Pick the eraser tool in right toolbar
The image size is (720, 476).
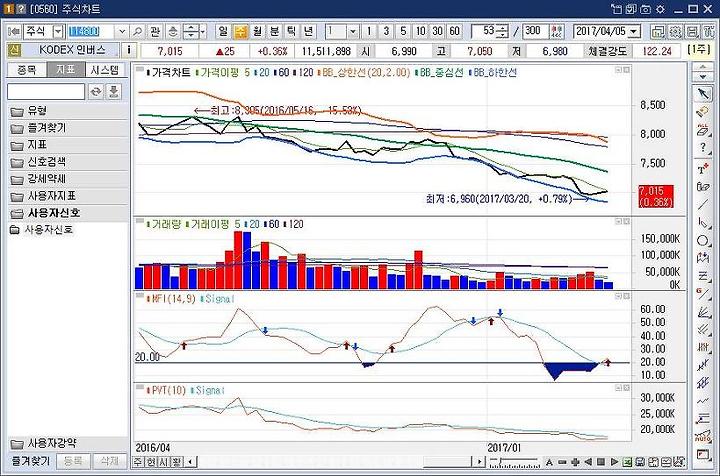pos(703,112)
